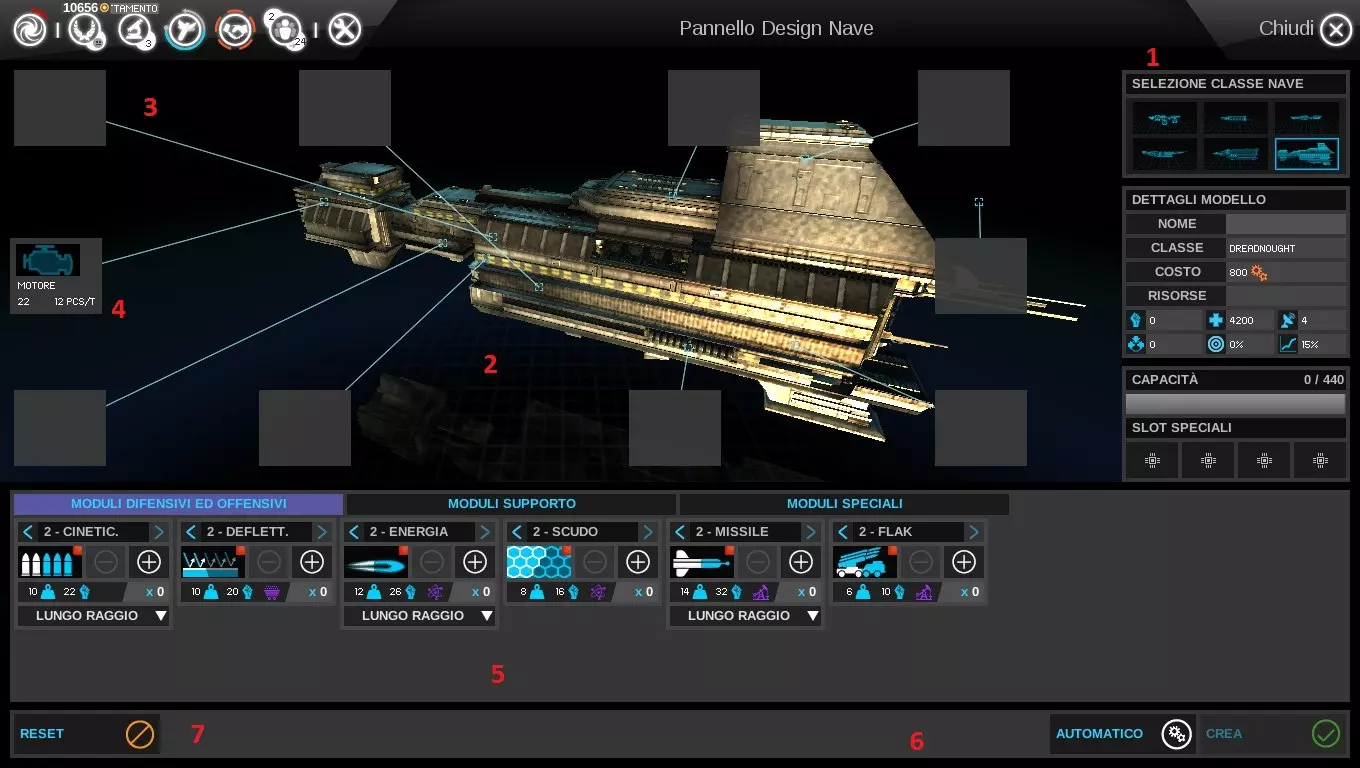Click the Energia beam module icon
Image resolution: width=1360 pixels, height=768 pixels.
(376, 562)
